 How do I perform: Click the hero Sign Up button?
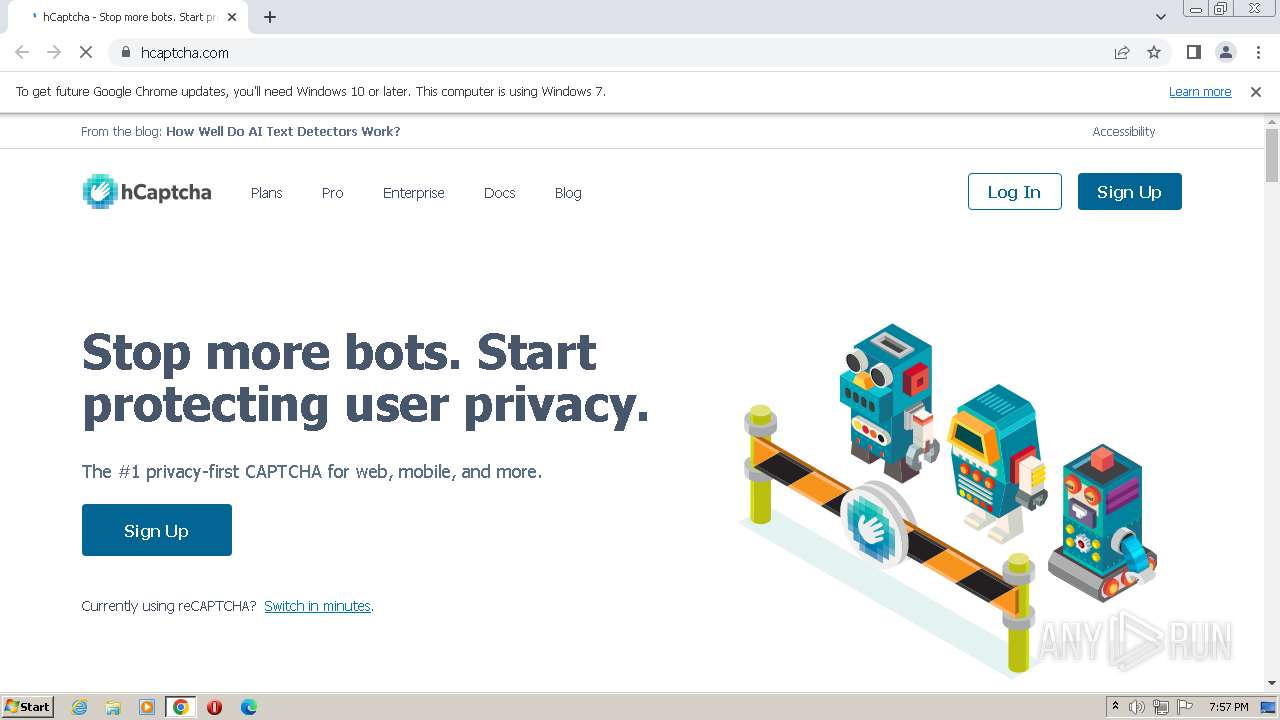point(157,530)
